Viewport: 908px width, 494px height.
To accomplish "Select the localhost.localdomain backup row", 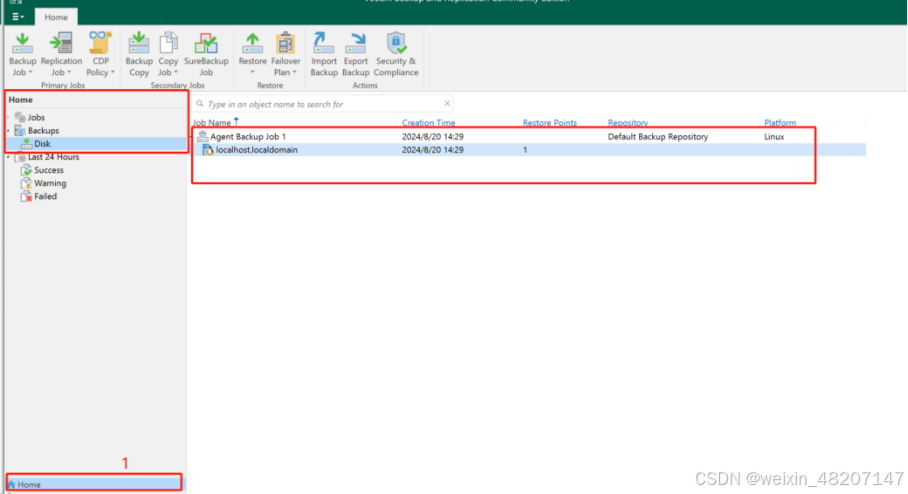I will click(x=529, y=150).
